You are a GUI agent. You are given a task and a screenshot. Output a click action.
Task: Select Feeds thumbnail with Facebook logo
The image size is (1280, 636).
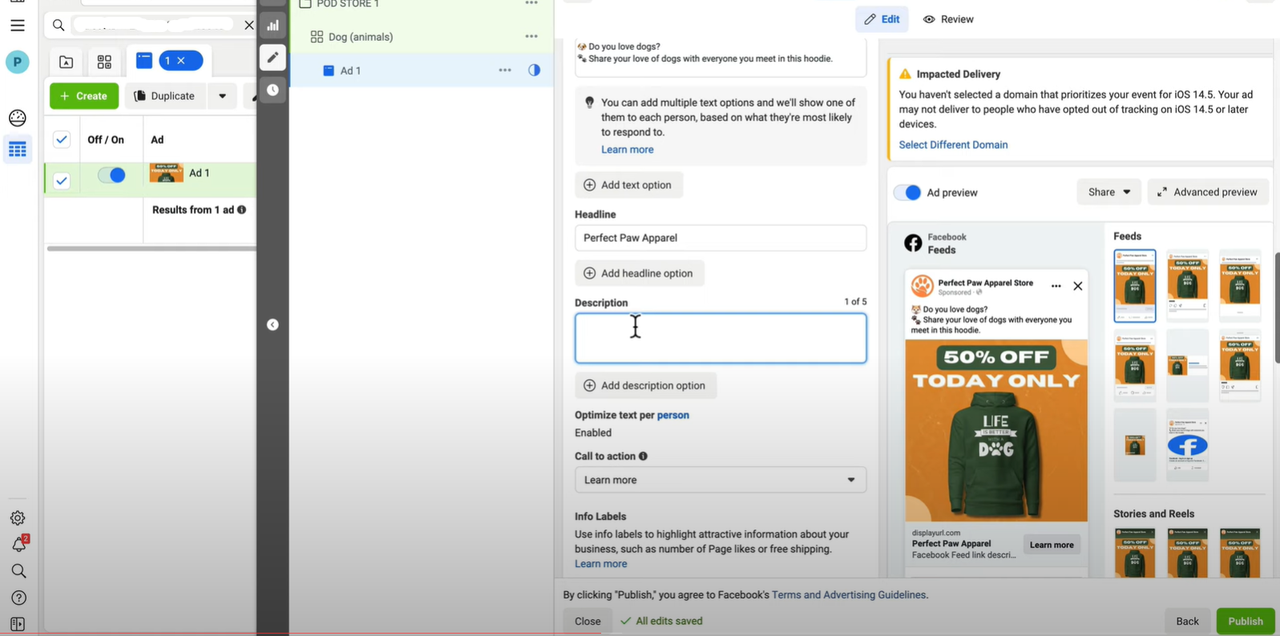click(1187, 445)
